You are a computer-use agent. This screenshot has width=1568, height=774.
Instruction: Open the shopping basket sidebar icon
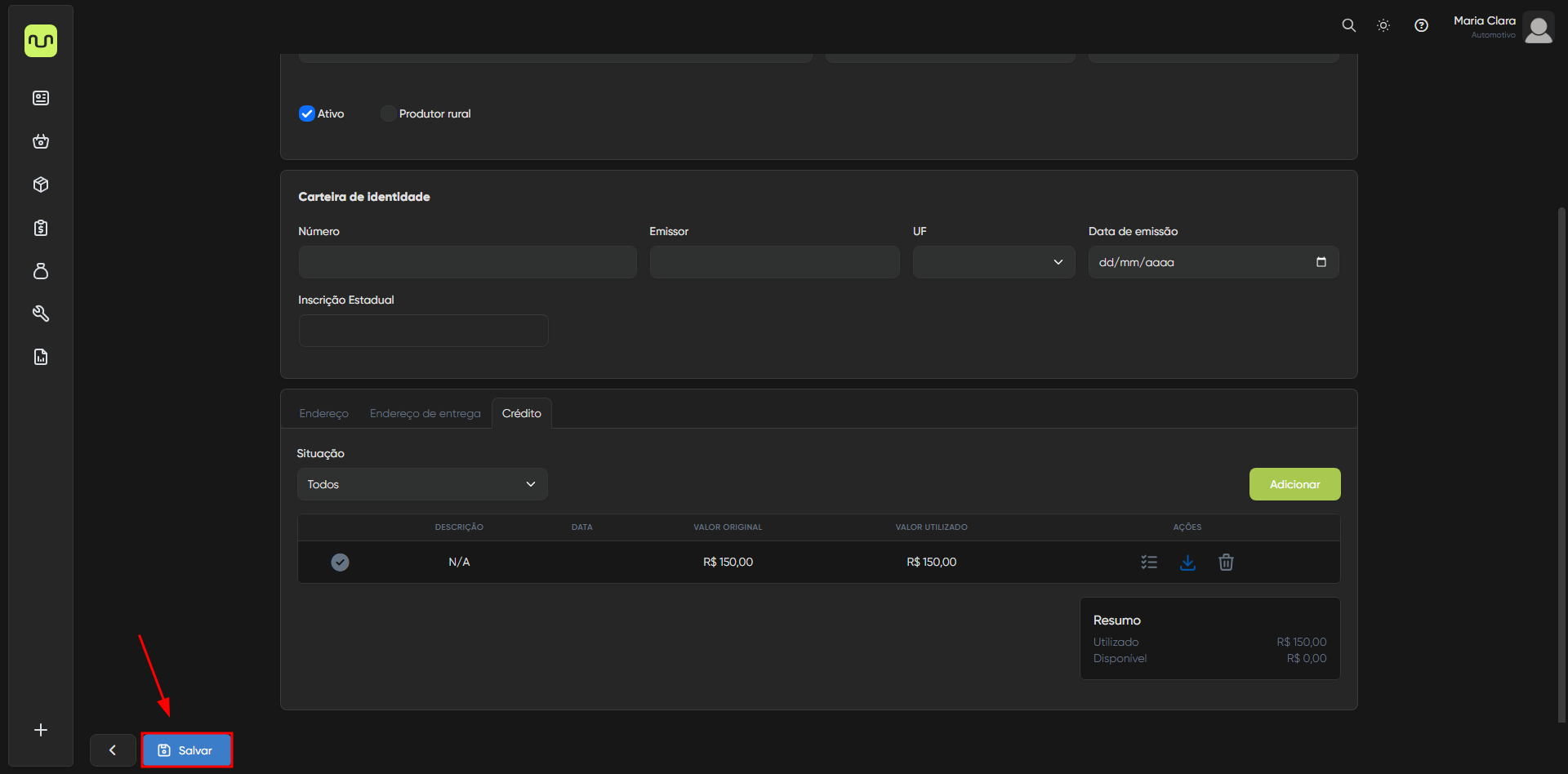(x=41, y=141)
